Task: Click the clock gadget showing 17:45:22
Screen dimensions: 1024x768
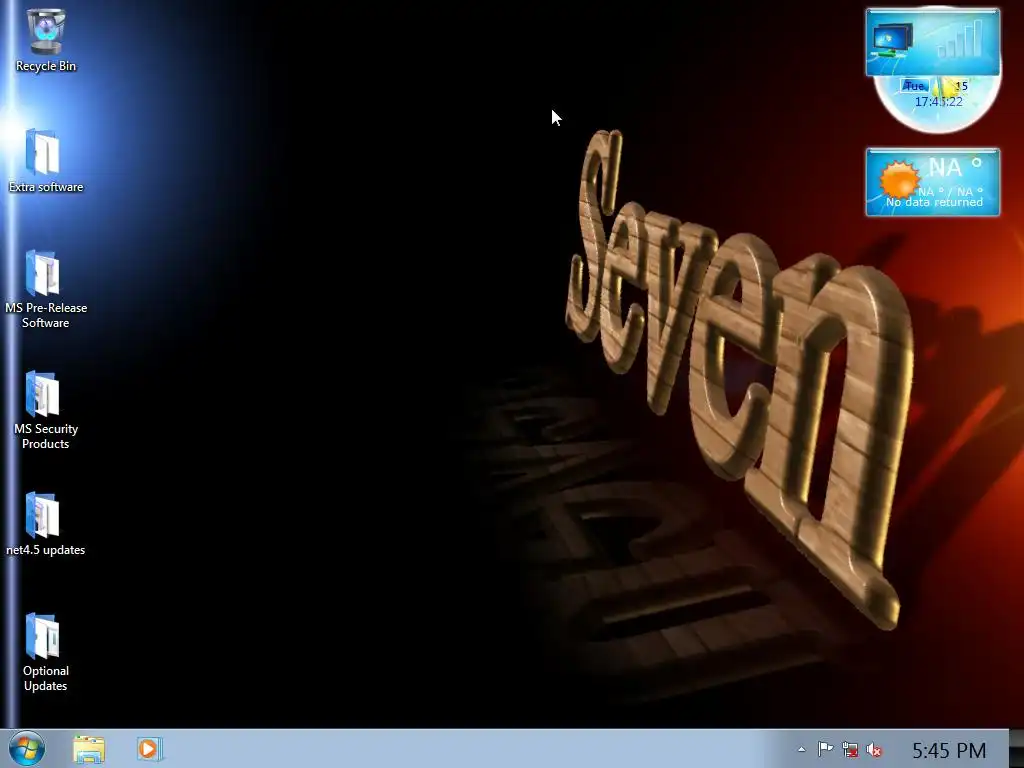Action: pos(938,103)
